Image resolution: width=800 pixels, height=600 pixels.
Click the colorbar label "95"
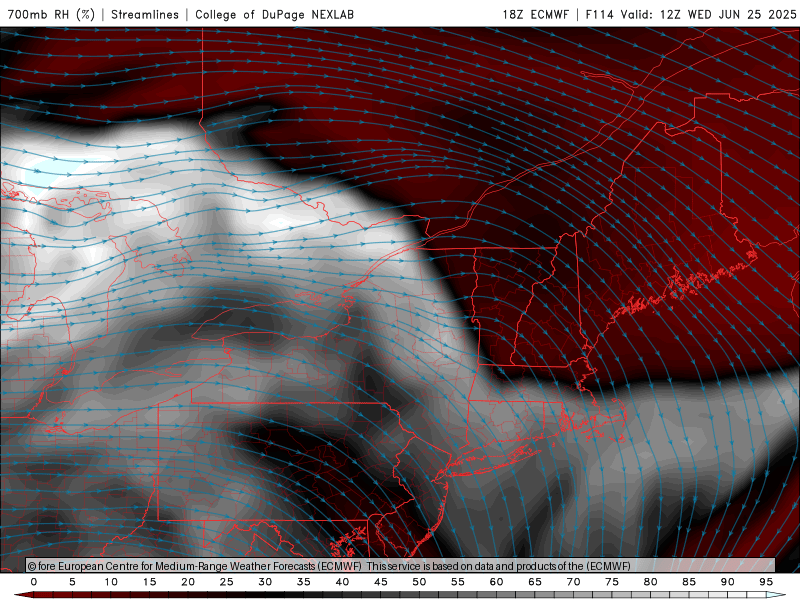click(x=766, y=582)
